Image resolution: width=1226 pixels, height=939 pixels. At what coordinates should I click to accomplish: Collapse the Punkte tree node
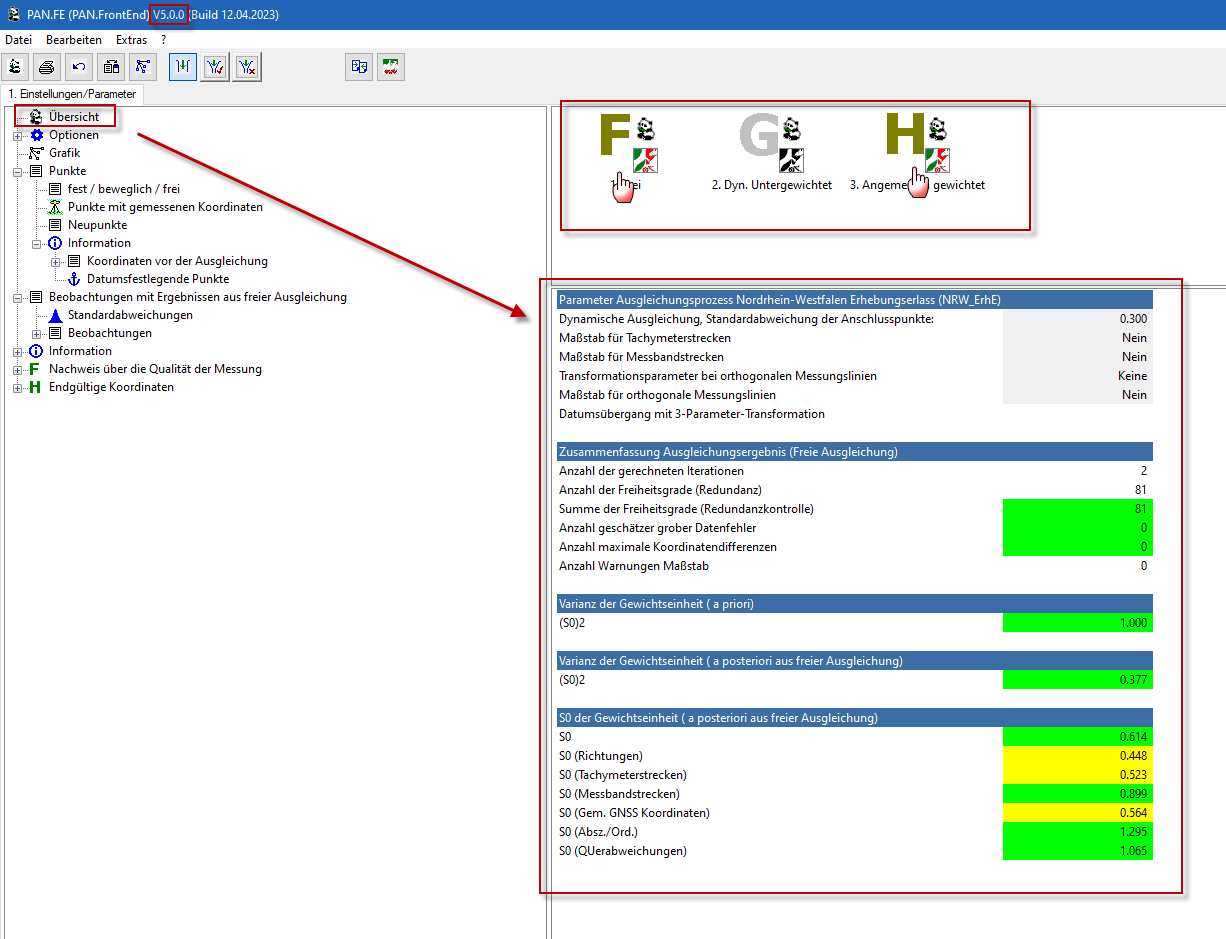pos(17,171)
